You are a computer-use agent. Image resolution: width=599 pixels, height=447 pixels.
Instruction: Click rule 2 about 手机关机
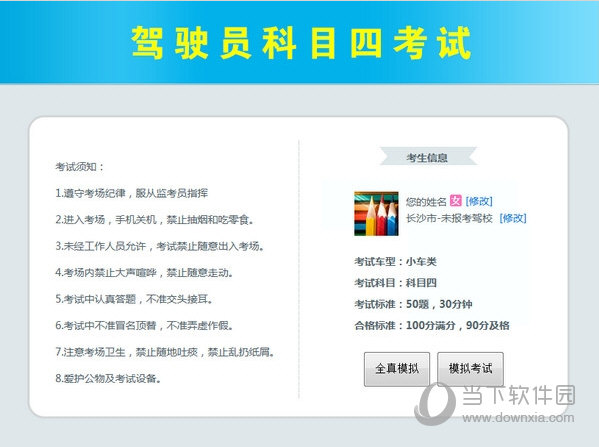click(x=155, y=219)
